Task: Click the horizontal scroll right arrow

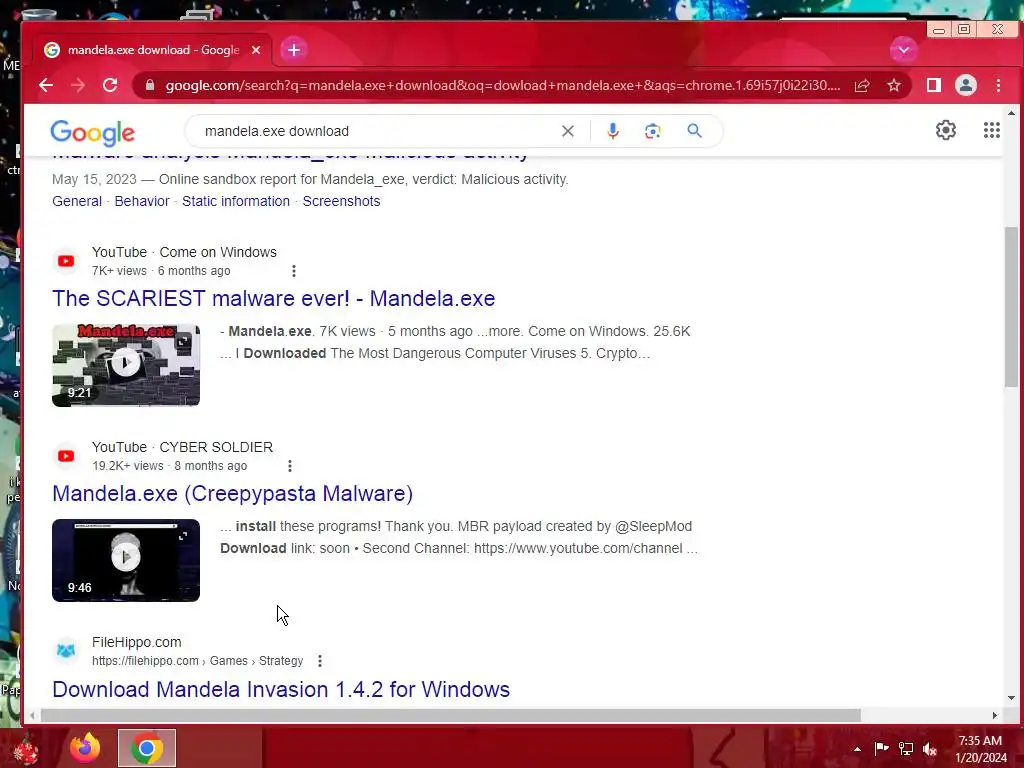Action: click(995, 716)
